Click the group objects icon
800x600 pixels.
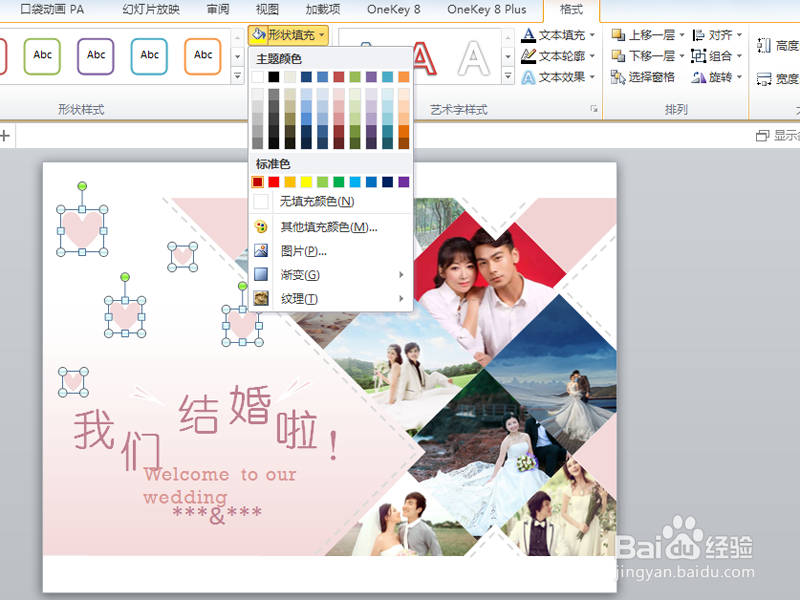pos(698,56)
